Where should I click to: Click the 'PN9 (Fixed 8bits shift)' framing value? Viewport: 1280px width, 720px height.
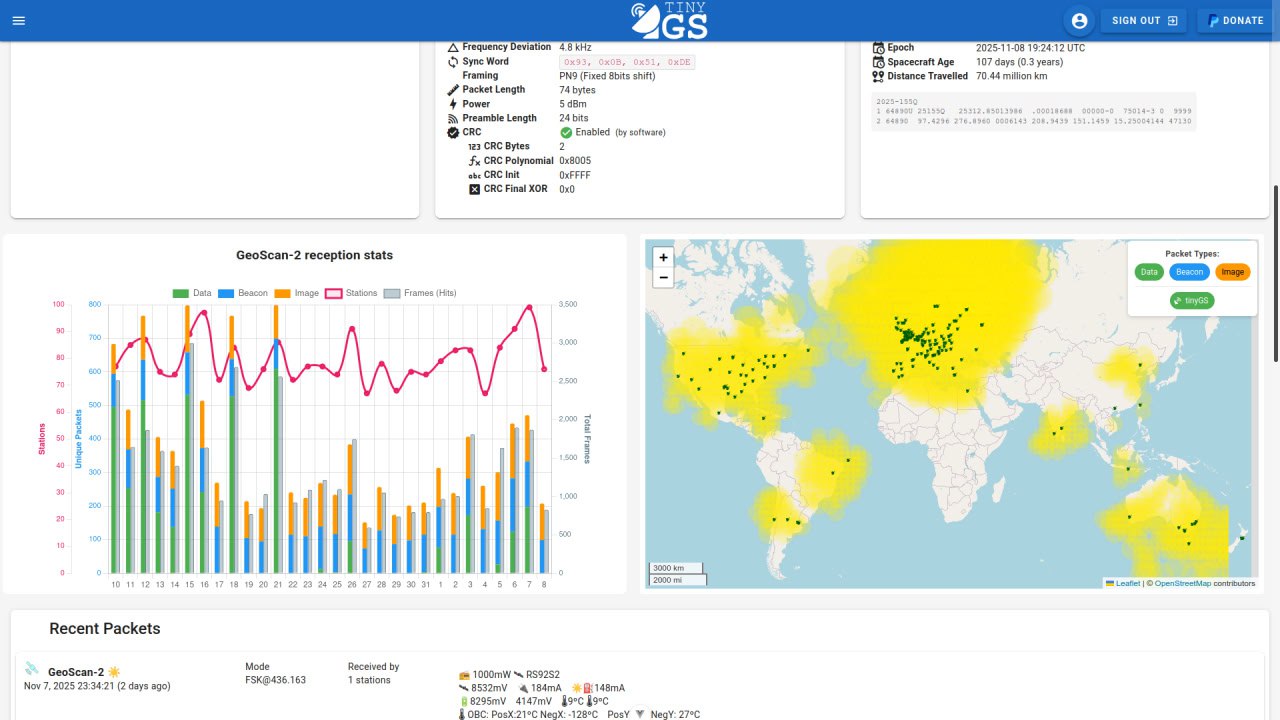coord(607,76)
